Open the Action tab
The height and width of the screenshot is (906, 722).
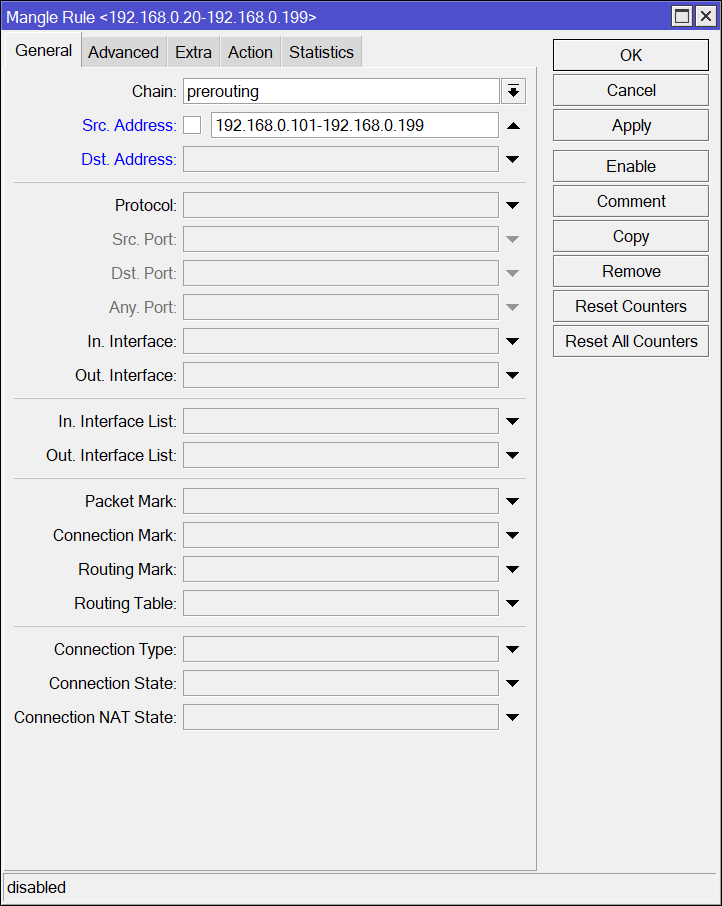(x=250, y=52)
